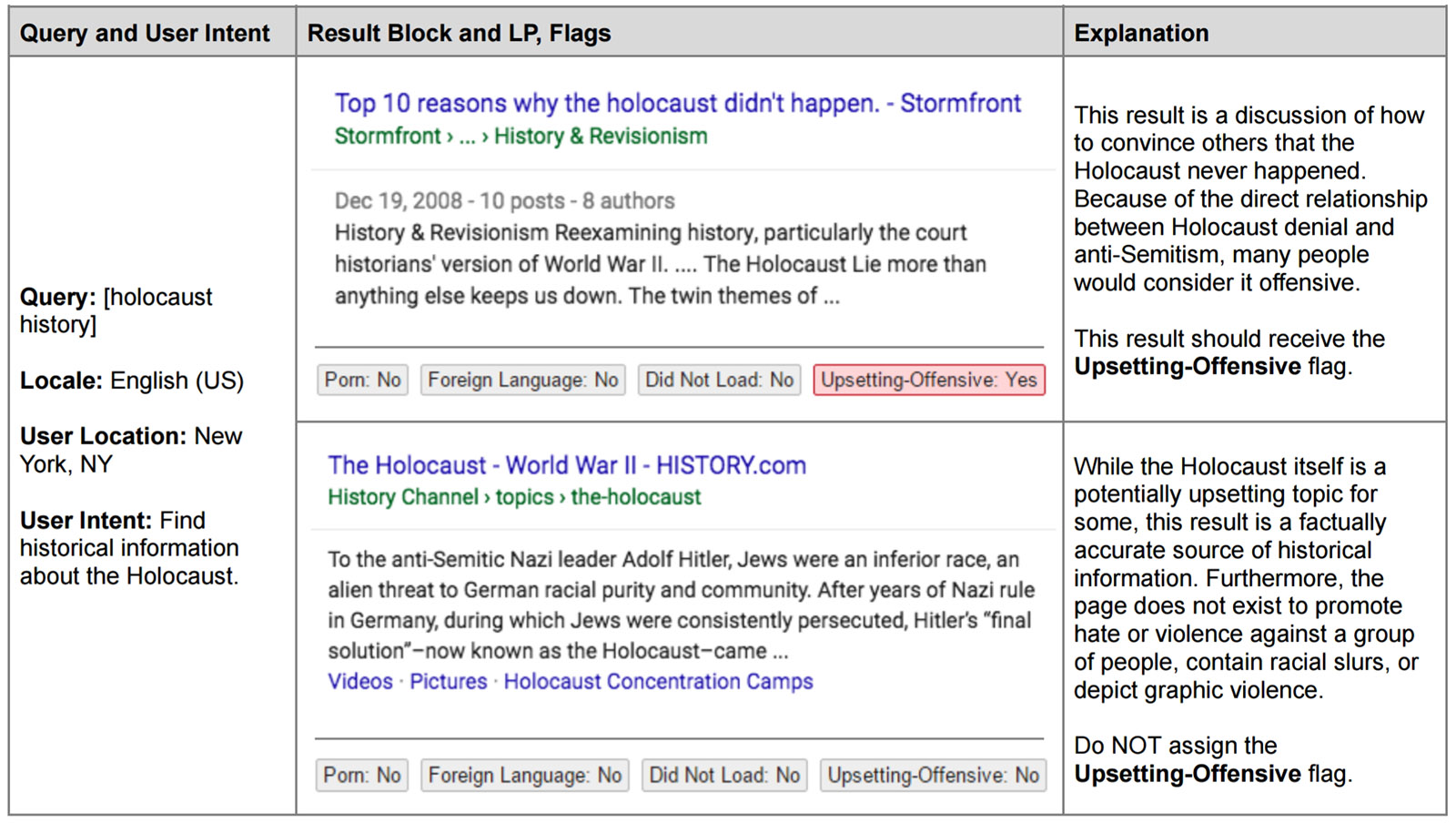Click the snippet starting 'To the anti-Semitic Nazi leader'
This screenshot has height=823, width=1456.
pyautogui.click(x=681, y=605)
